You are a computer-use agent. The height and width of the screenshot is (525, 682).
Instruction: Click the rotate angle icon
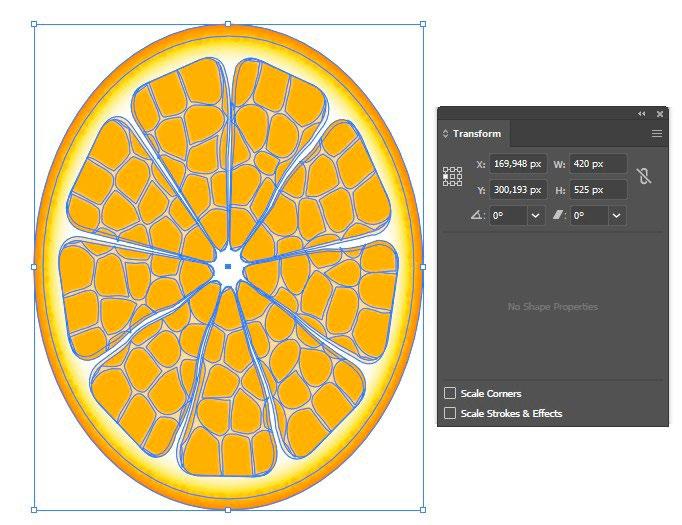coord(477,215)
